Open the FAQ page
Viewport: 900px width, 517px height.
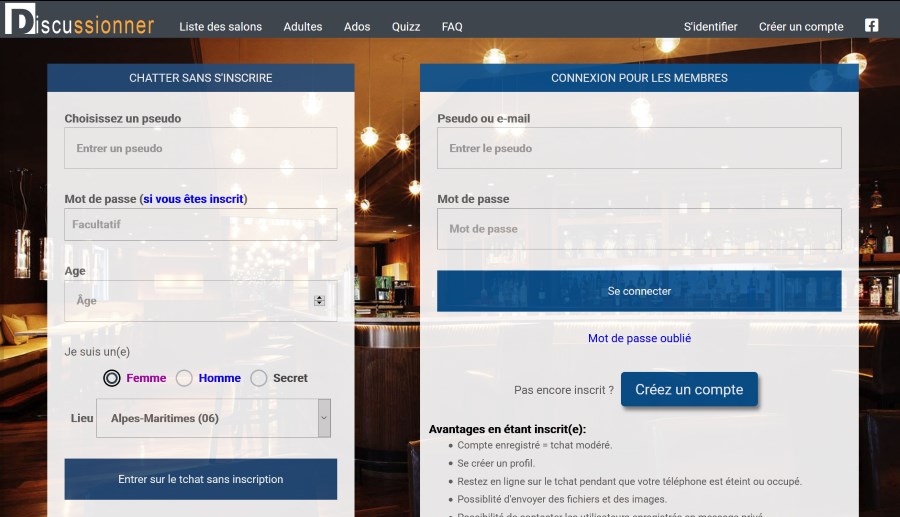(452, 26)
